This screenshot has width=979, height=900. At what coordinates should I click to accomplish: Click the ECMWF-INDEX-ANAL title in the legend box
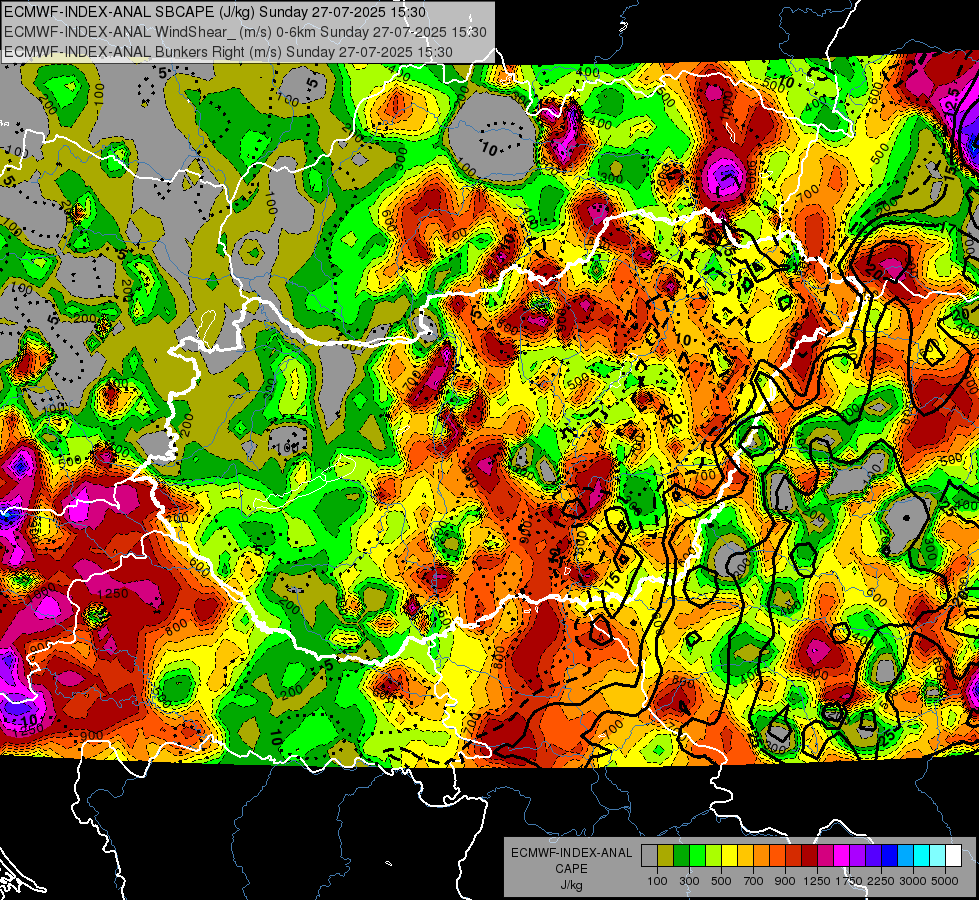tap(571, 853)
